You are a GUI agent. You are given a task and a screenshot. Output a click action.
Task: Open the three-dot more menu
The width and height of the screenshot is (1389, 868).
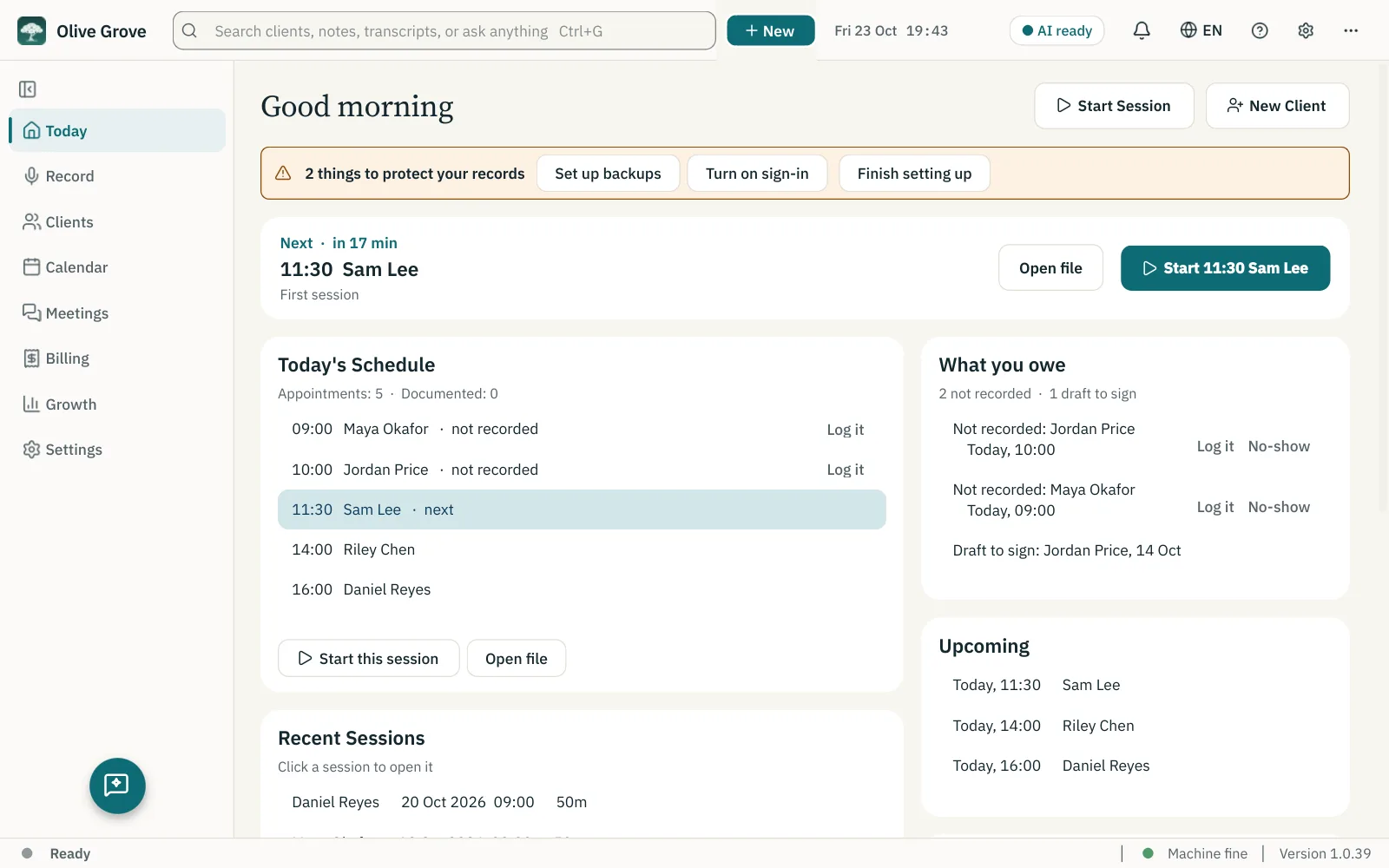tap(1351, 30)
